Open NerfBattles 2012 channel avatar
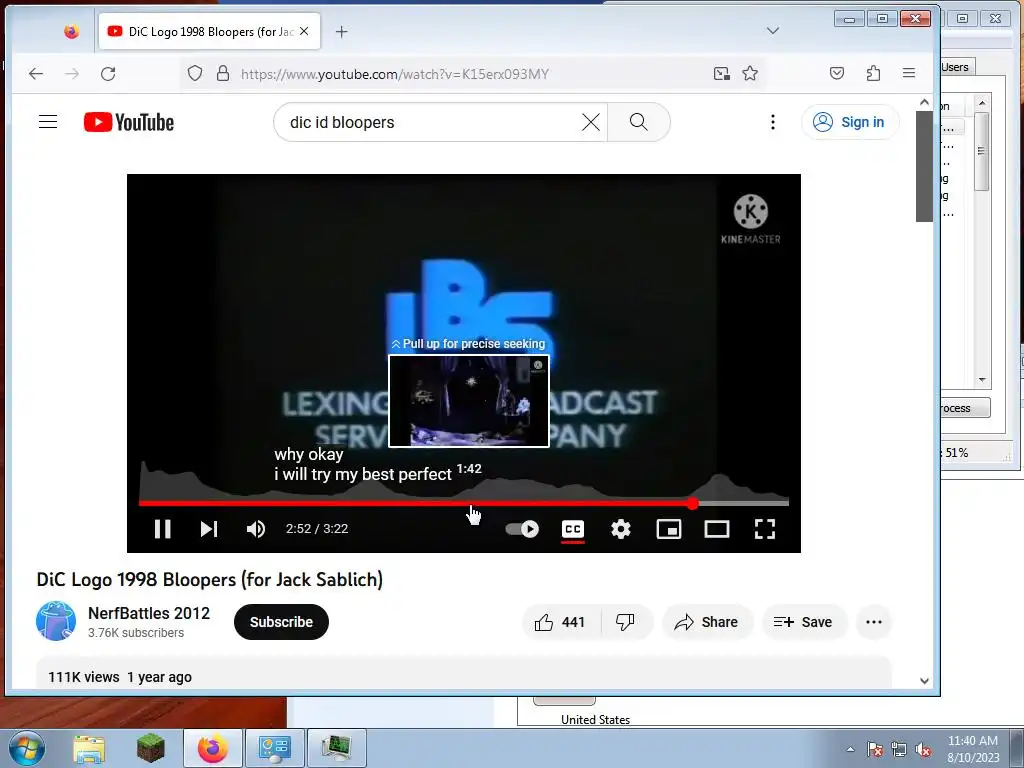Screen dimensions: 1024x768 [56, 621]
